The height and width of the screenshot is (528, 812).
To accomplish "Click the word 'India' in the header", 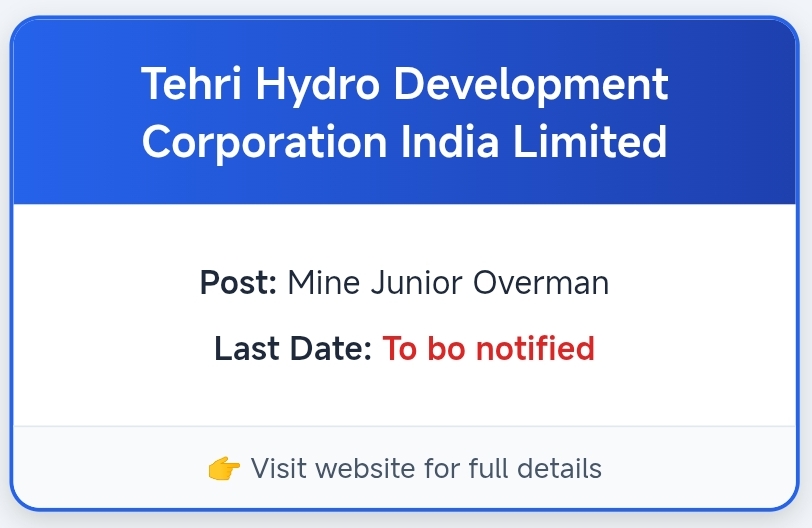I will (x=450, y=141).
